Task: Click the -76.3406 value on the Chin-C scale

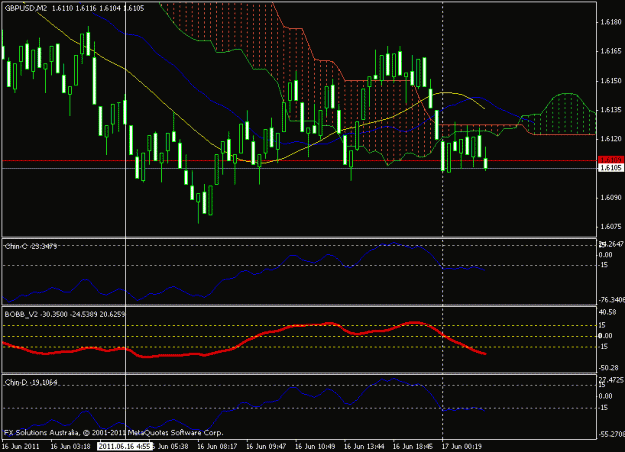Action: [611, 299]
